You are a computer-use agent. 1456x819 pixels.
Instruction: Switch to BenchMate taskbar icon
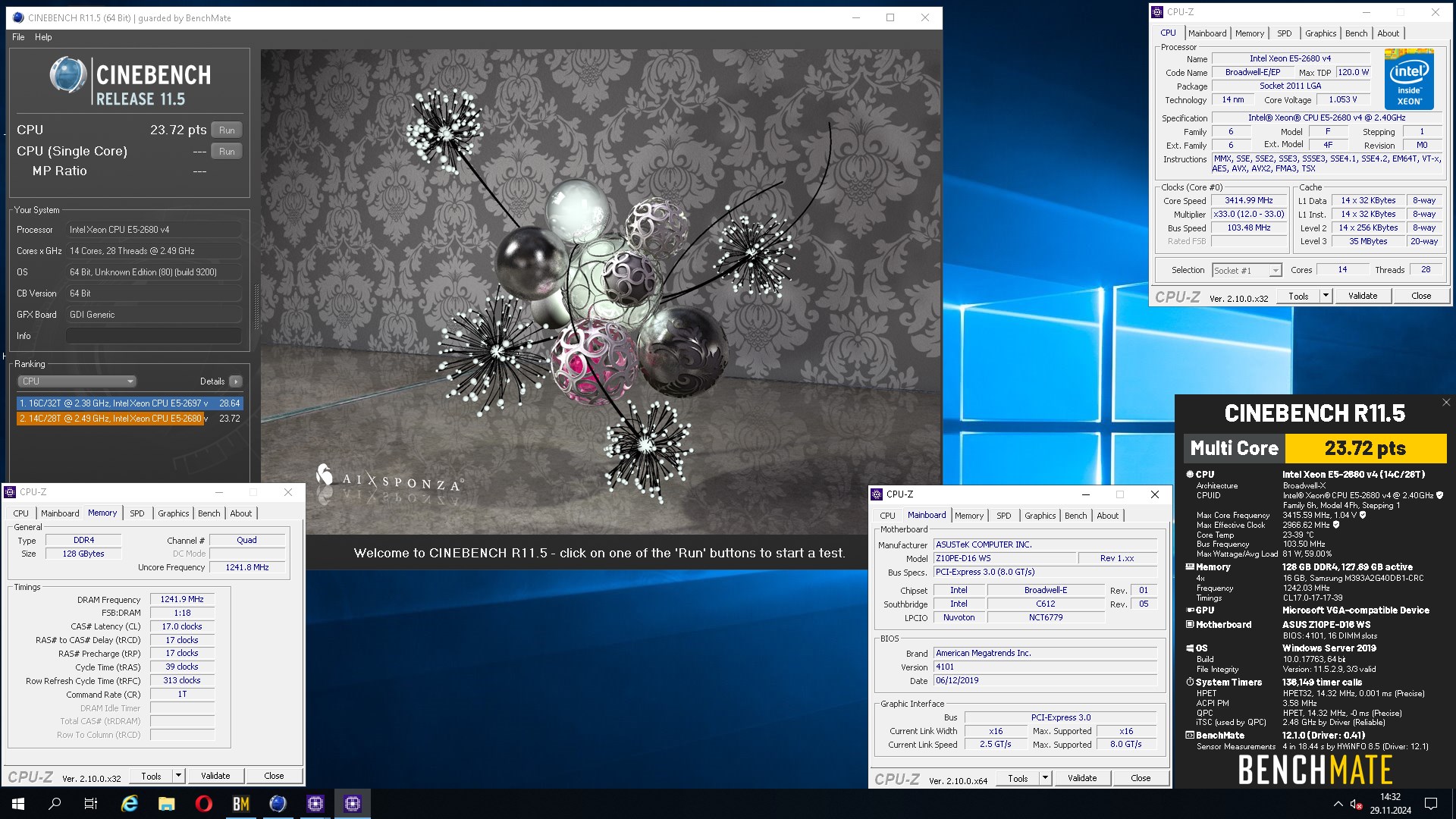241,804
